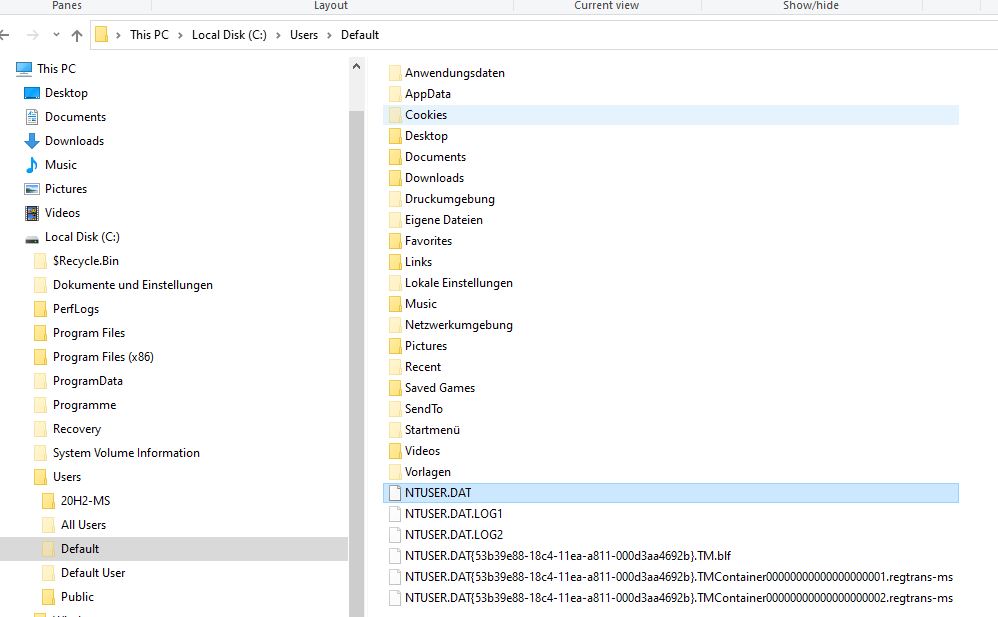
Task: Select Default User in the tree
Action: (93, 573)
